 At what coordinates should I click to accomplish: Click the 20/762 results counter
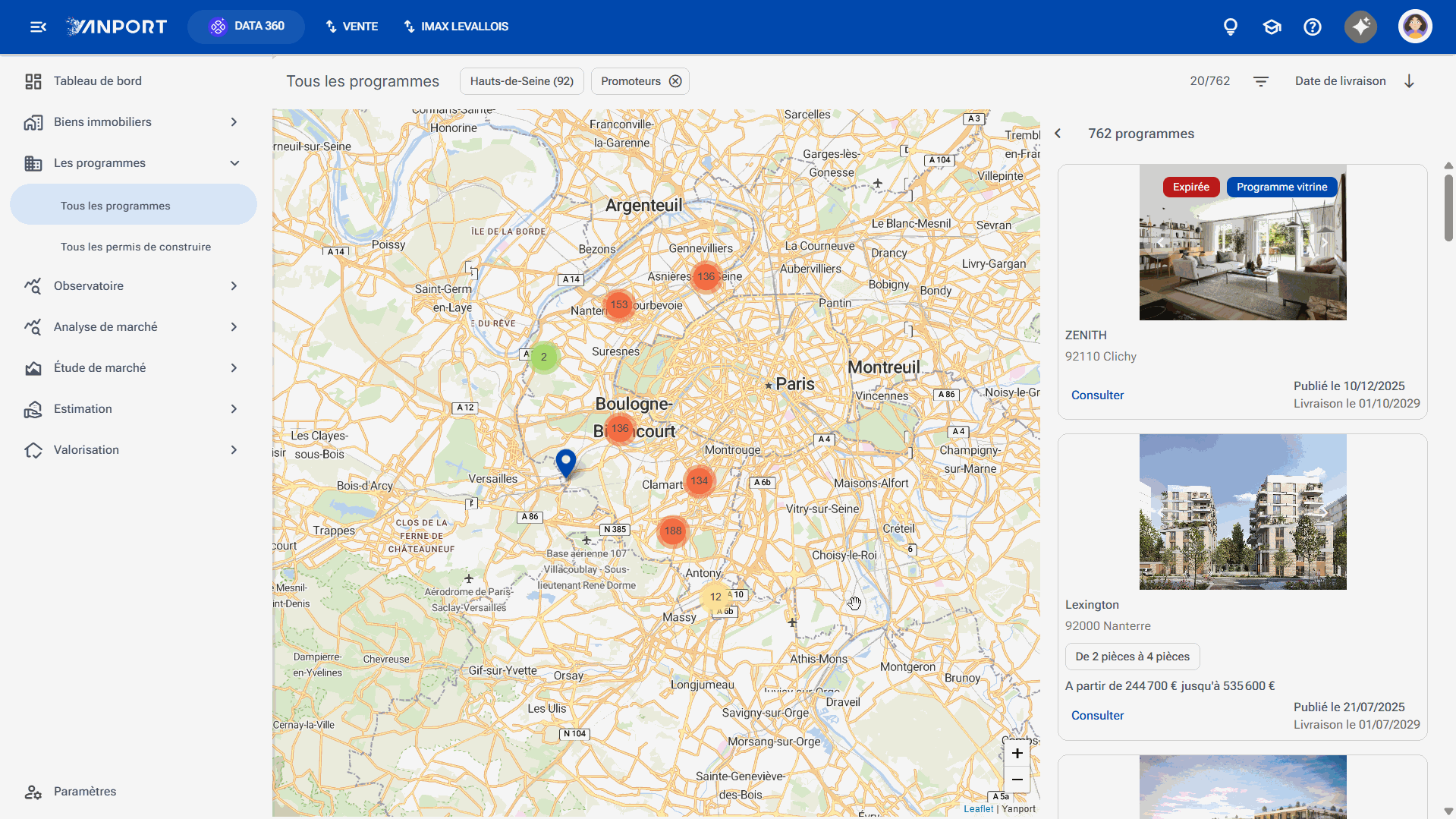pyautogui.click(x=1209, y=81)
